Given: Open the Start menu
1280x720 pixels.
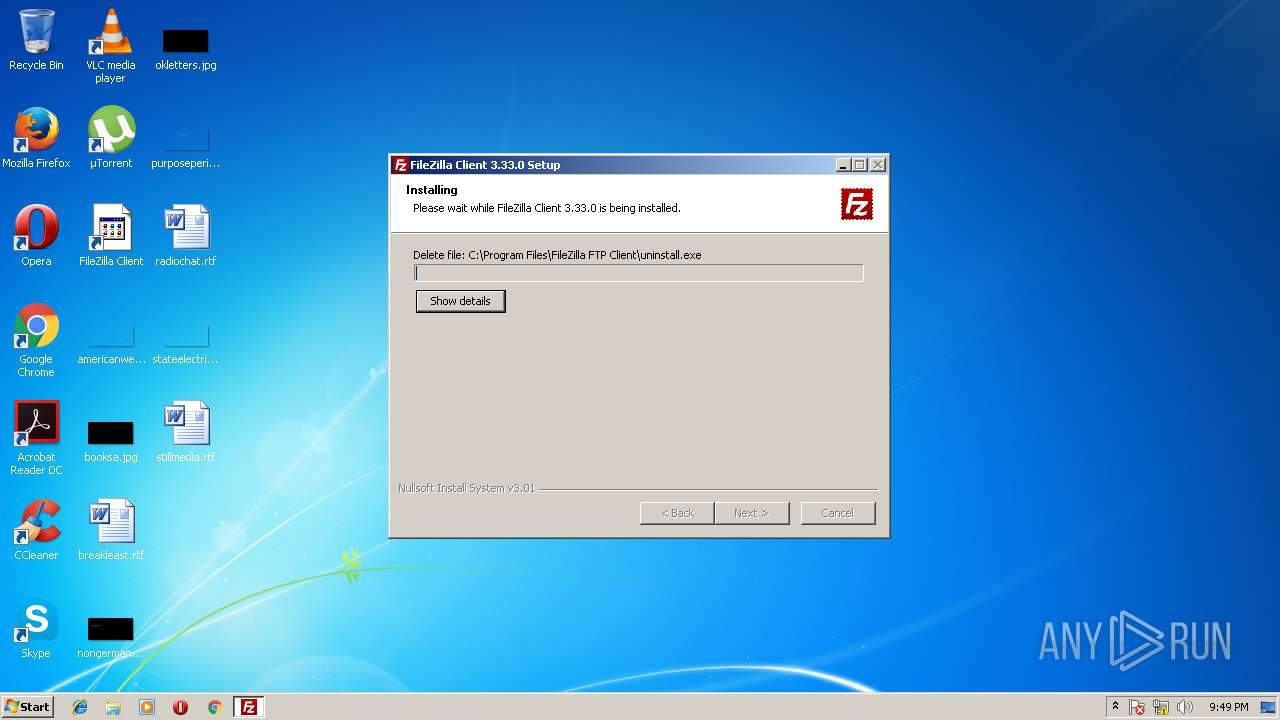Looking at the screenshot, I should click(x=27, y=707).
